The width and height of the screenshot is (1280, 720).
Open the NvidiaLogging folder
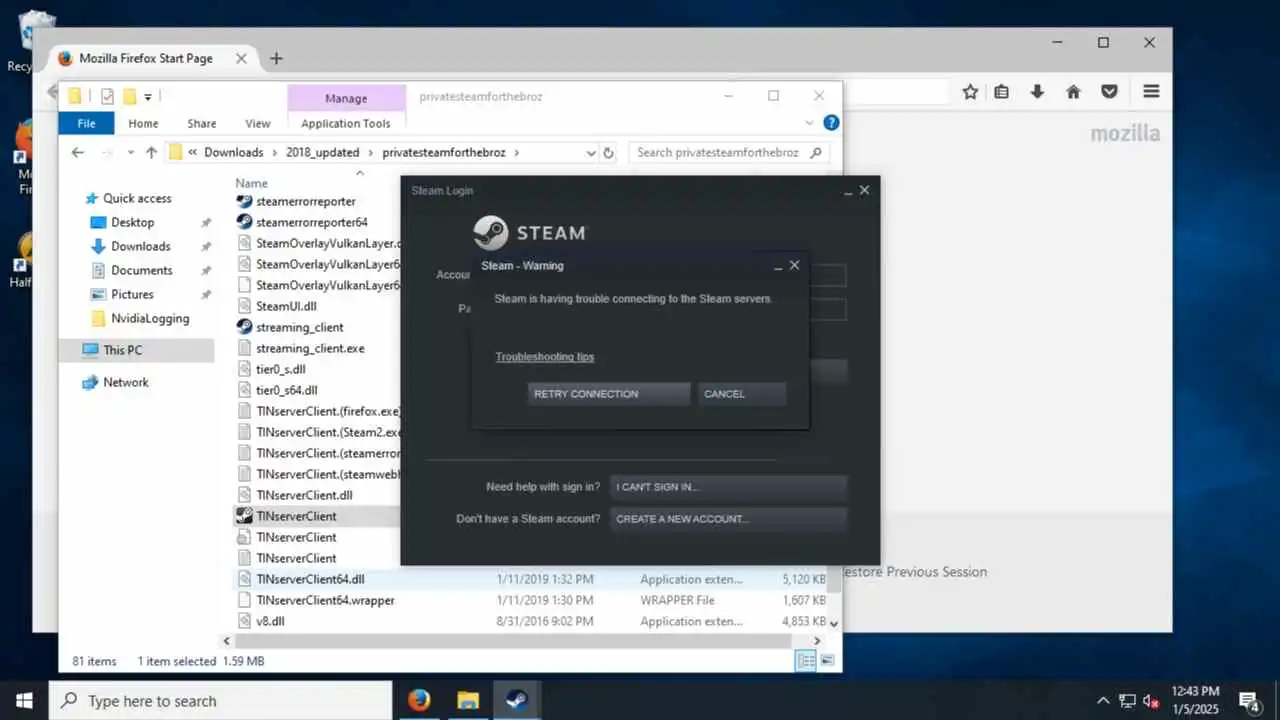[x=149, y=318]
